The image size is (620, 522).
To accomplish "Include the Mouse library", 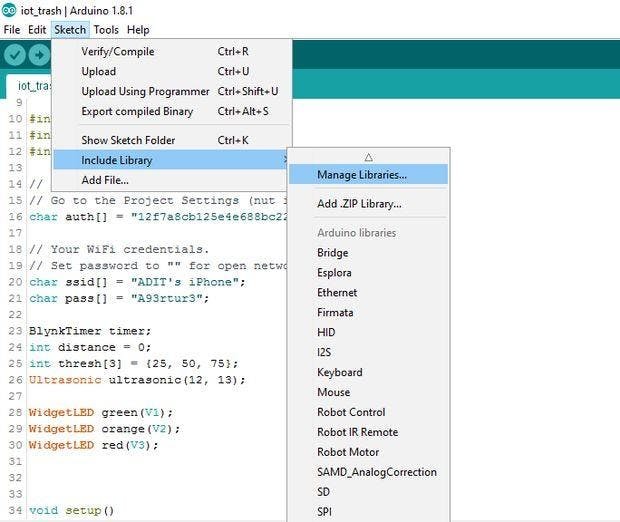I will point(369,392).
